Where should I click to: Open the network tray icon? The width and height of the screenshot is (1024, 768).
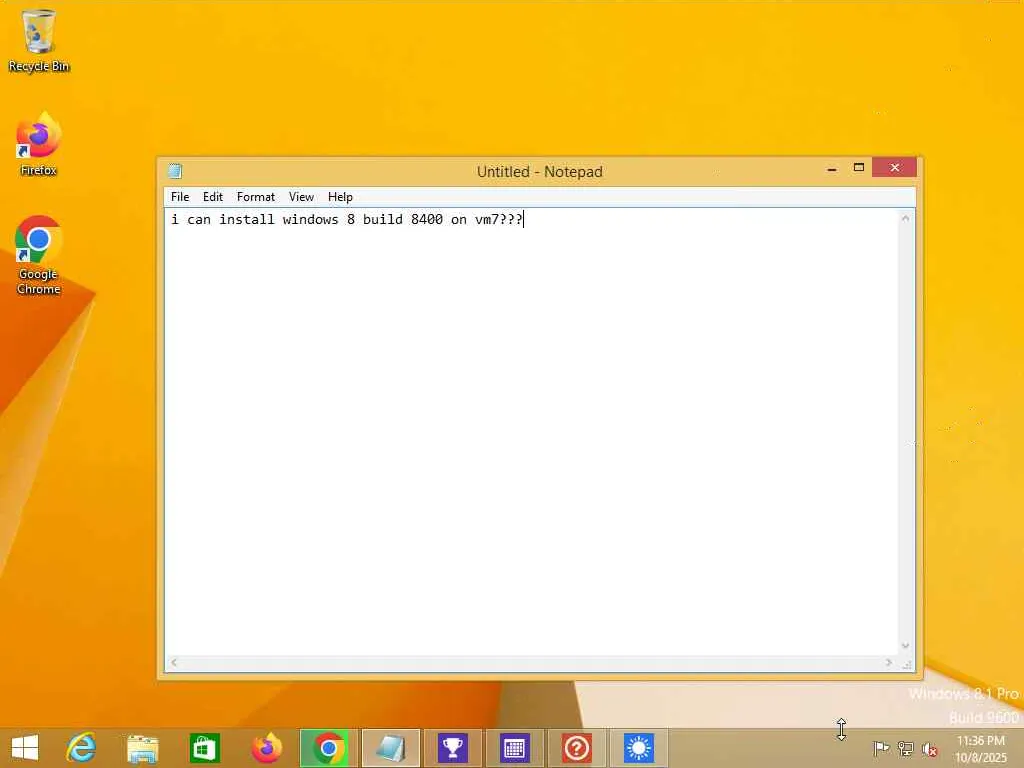tap(905, 748)
